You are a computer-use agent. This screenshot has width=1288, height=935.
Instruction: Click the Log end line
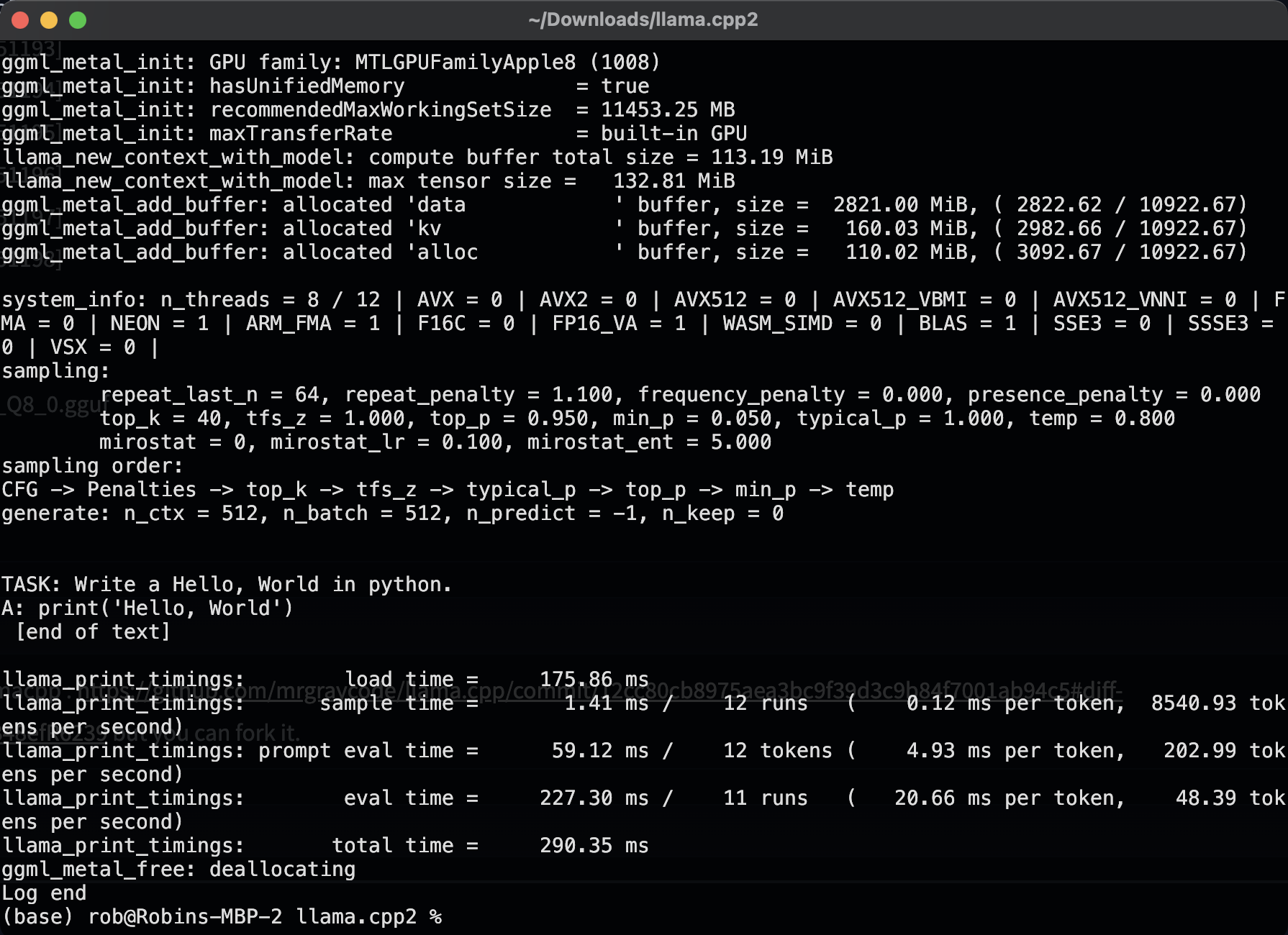pos(44,893)
